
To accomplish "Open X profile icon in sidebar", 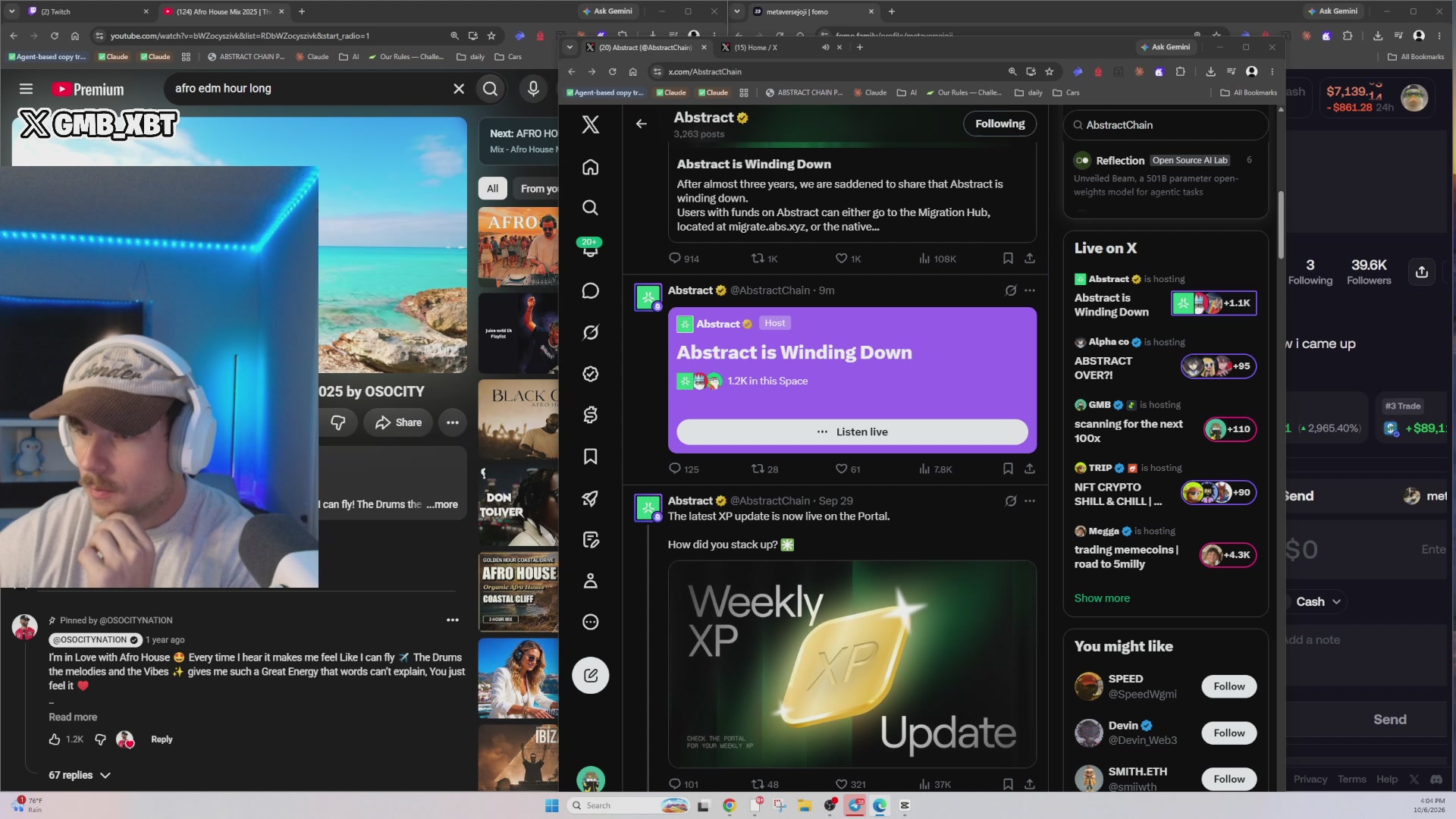I will (x=591, y=581).
